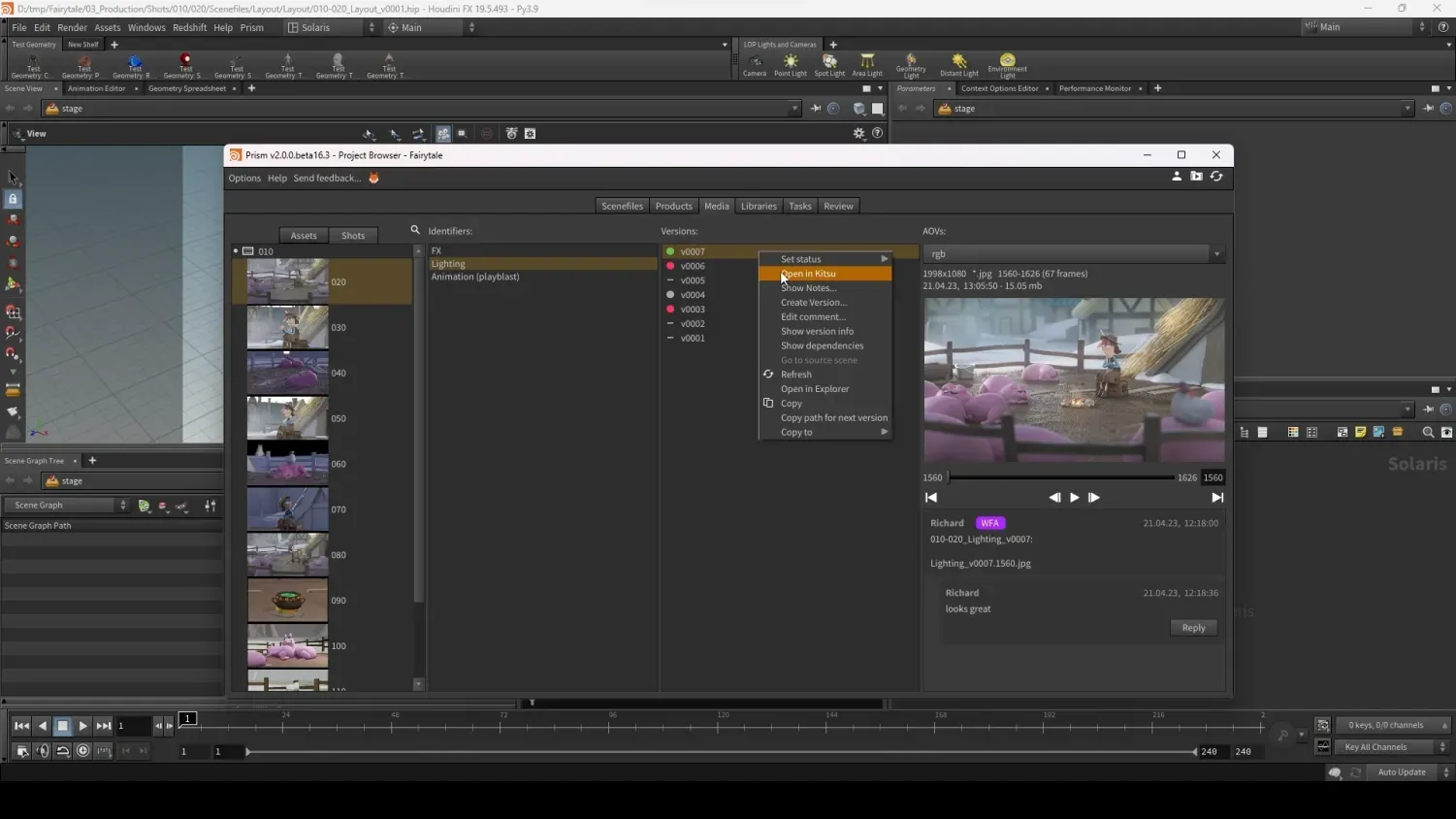Add a Camera from the shelf
This screenshot has height=819, width=1456.
754,64
